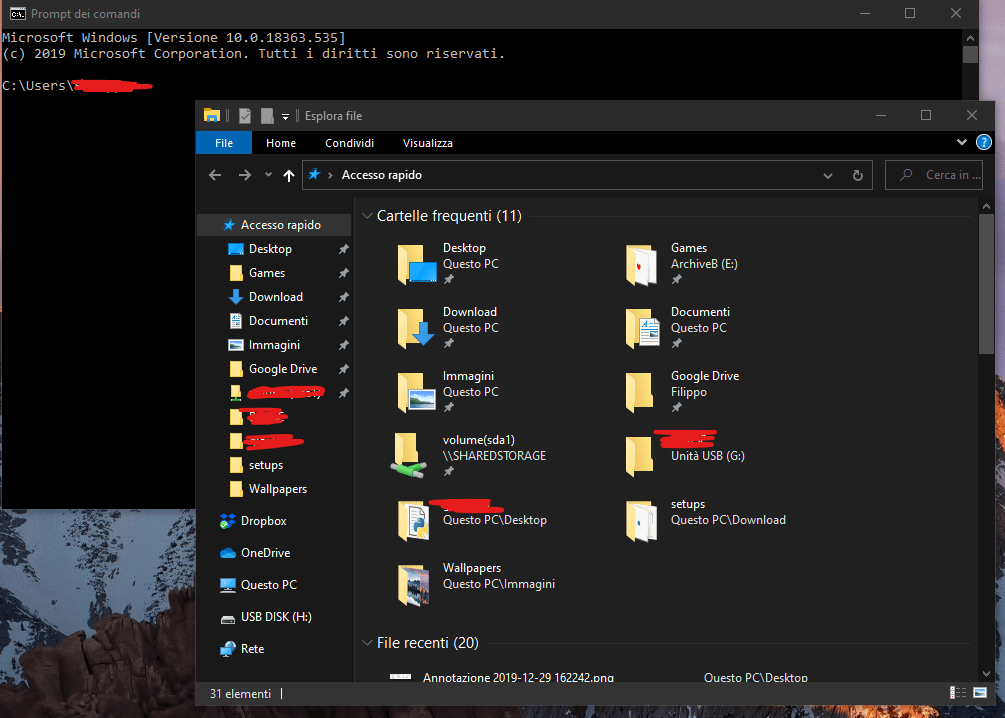The image size is (1005, 718).
Task: Click the back navigation arrow
Action: coord(215,174)
